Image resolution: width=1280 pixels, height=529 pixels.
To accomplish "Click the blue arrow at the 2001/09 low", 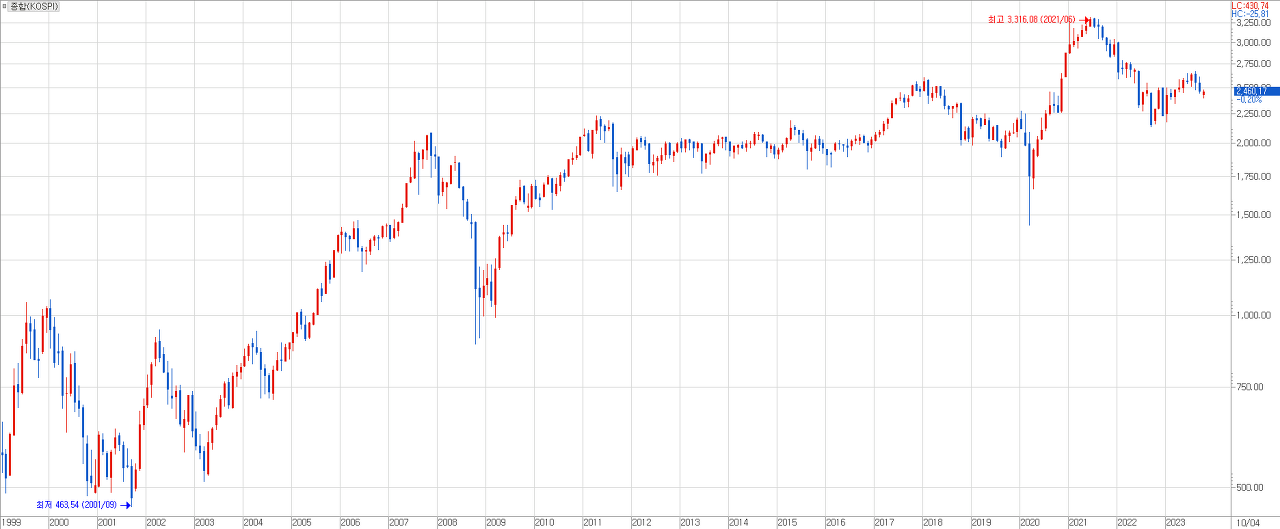I will click(x=125, y=505).
